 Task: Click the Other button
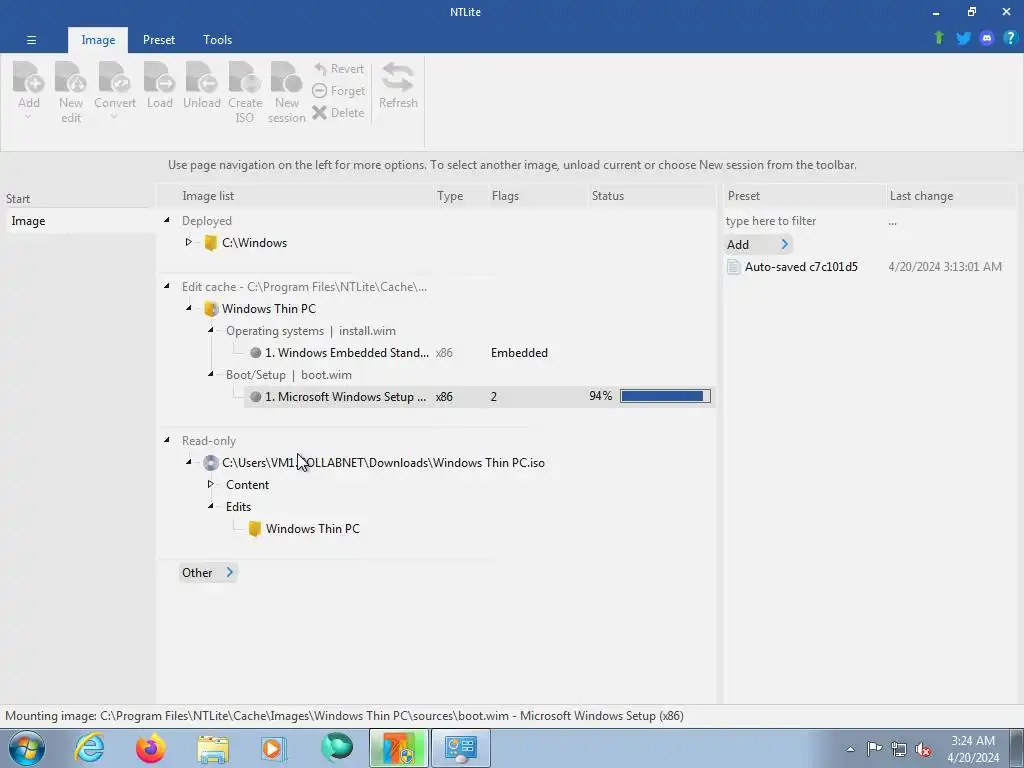pos(208,573)
